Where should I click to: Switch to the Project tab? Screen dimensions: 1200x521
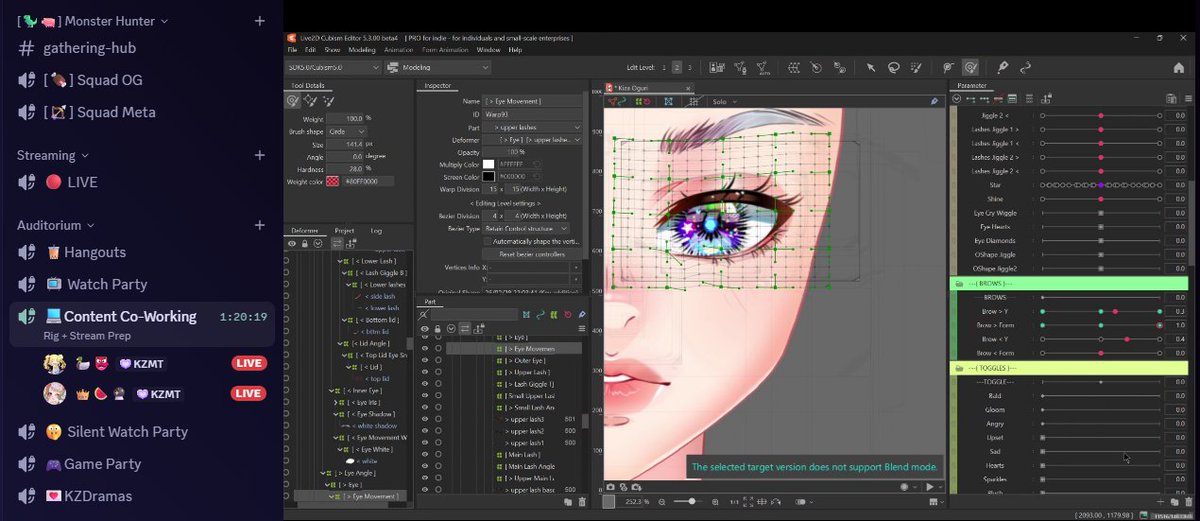click(344, 230)
